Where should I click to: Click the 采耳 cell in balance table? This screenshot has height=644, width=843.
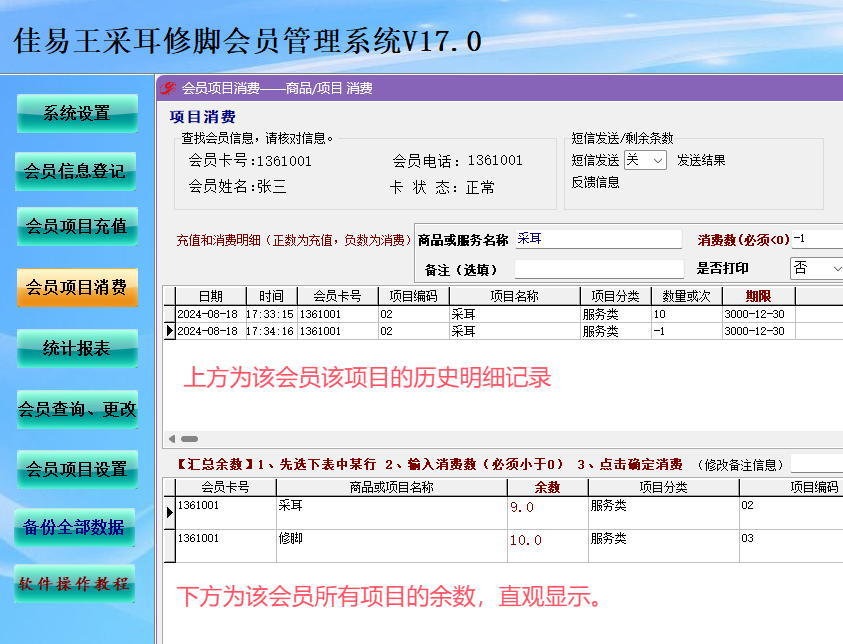pyautogui.click(x=391, y=513)
